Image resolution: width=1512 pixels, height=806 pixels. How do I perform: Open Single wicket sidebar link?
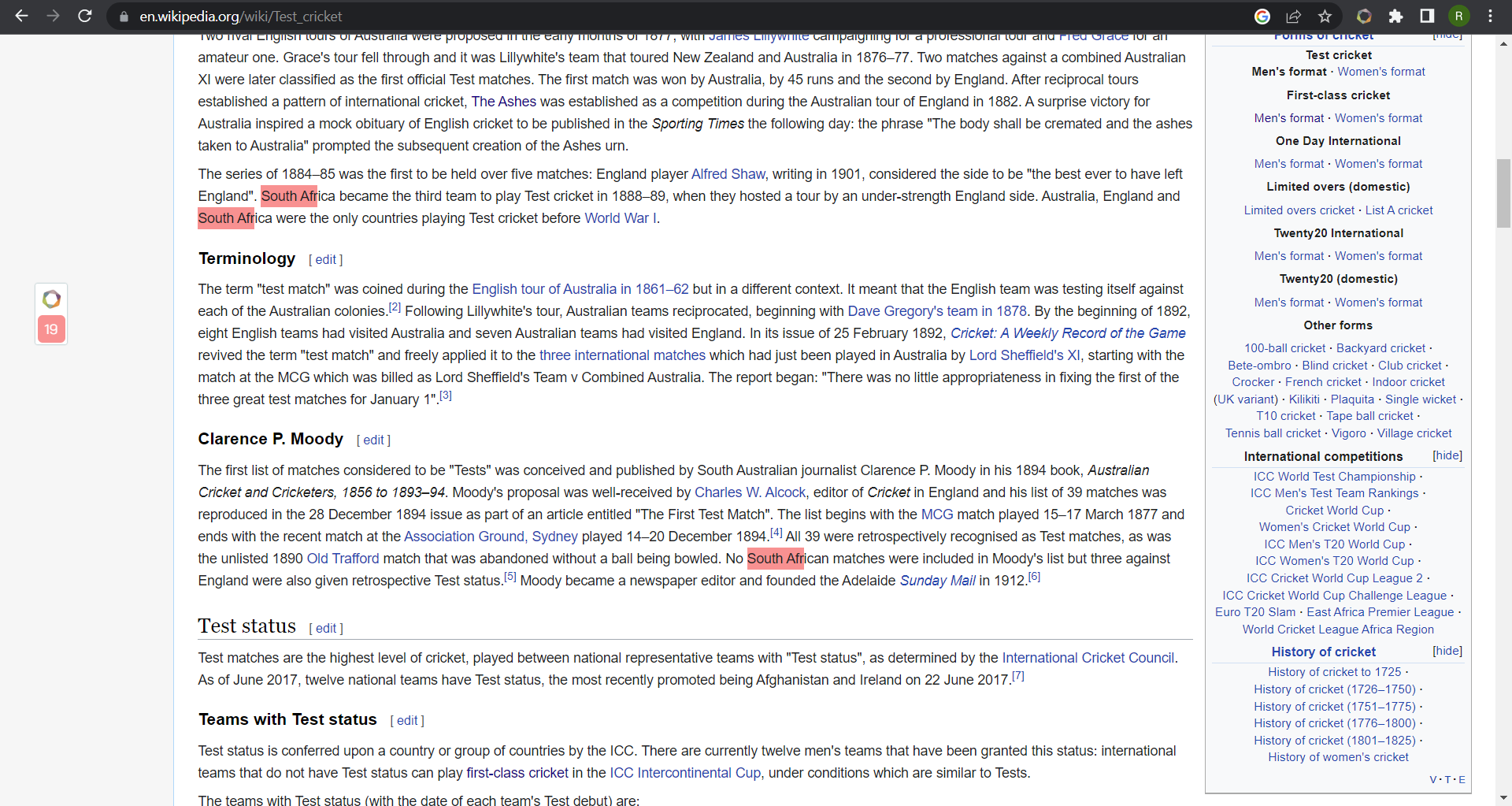point(1420,399)
